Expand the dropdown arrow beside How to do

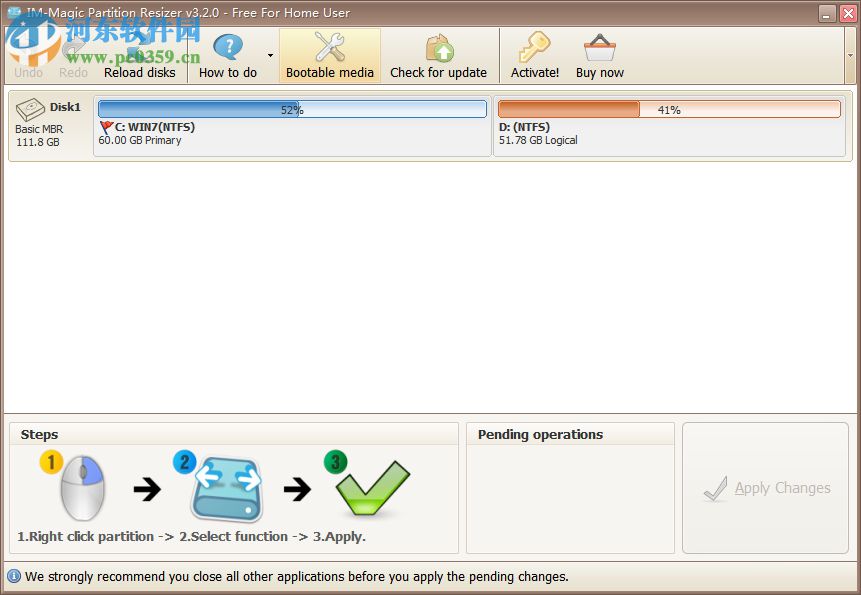[270, 55]
